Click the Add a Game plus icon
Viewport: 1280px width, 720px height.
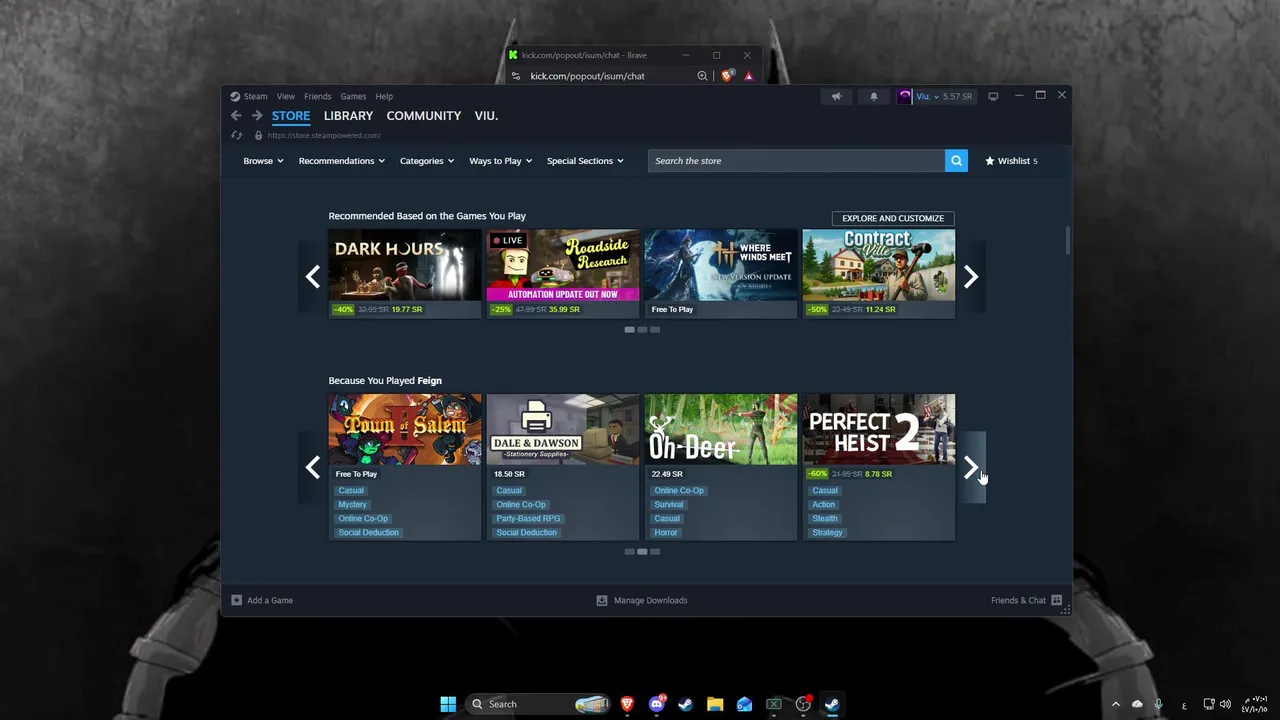237,600
